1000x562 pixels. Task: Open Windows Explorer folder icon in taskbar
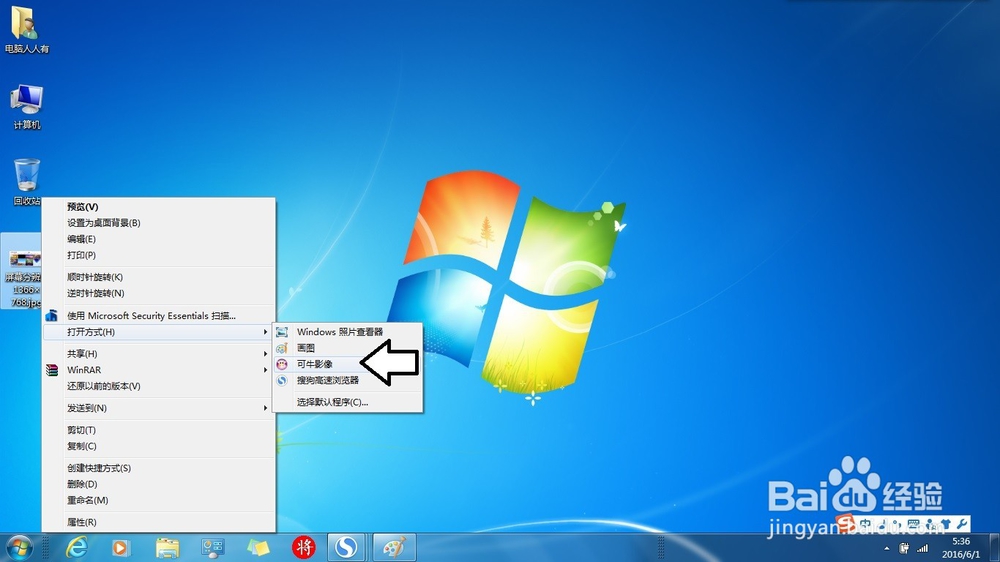tap(167, 548)
